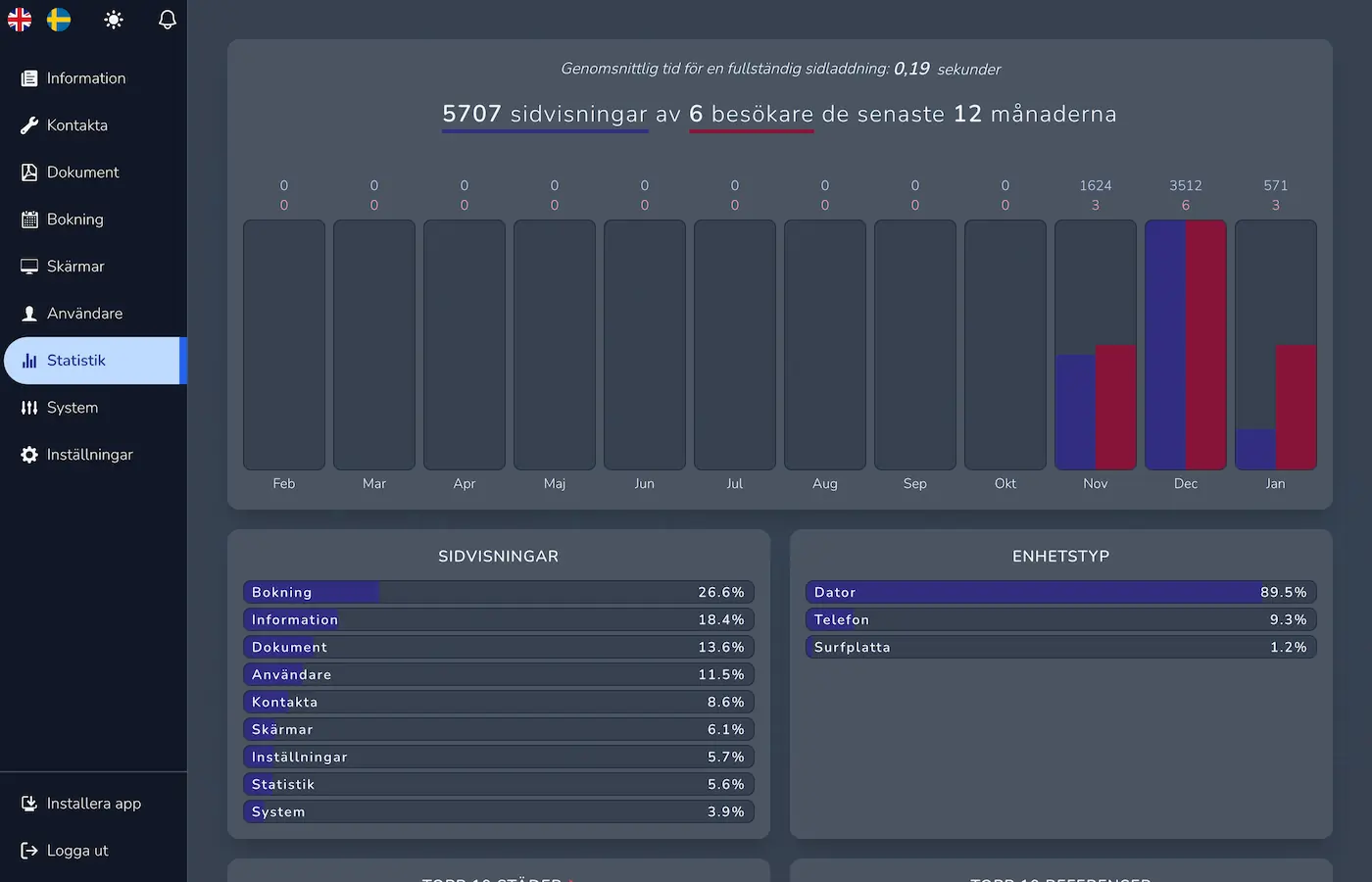Open Inställningar settings page
1372x882 pixels.
[93, 455]
